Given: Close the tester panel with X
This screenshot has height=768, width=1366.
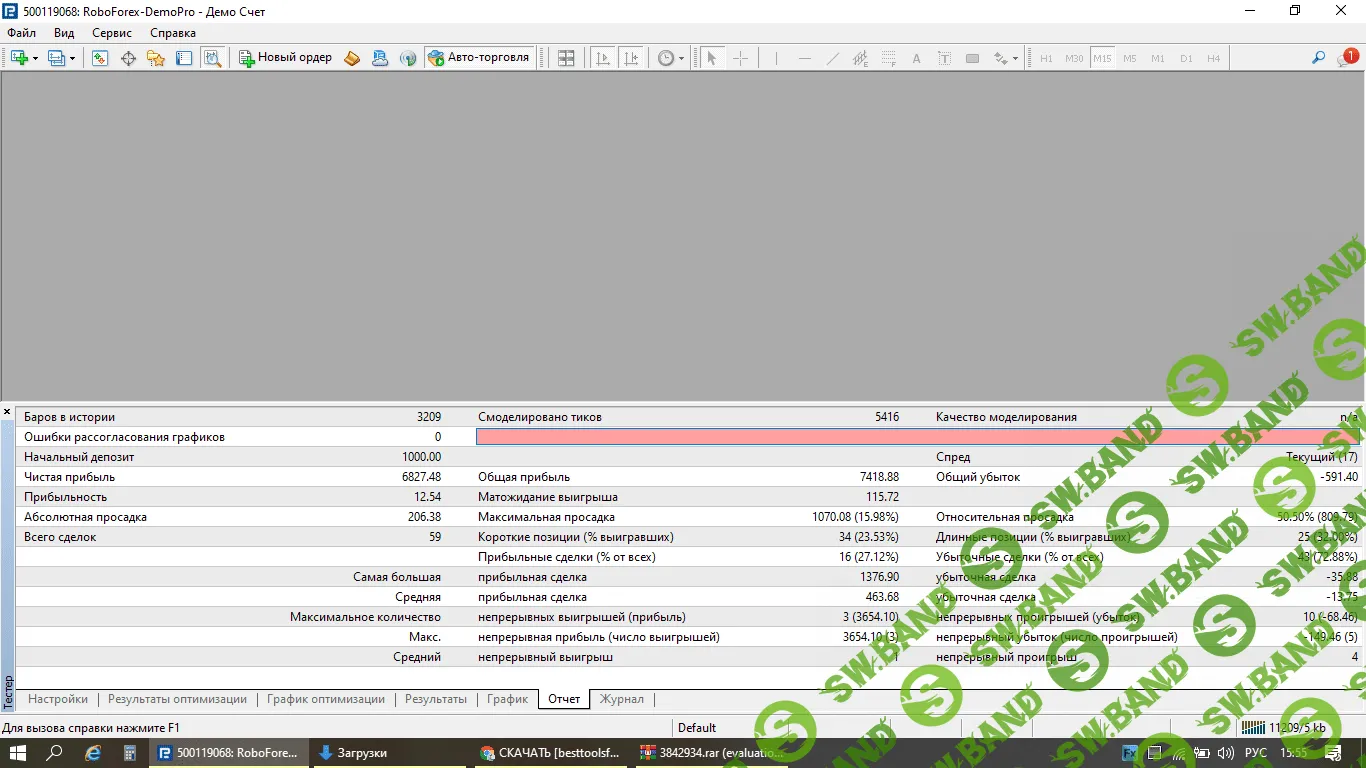Looking at the screenshot, I should click(7, 412).
